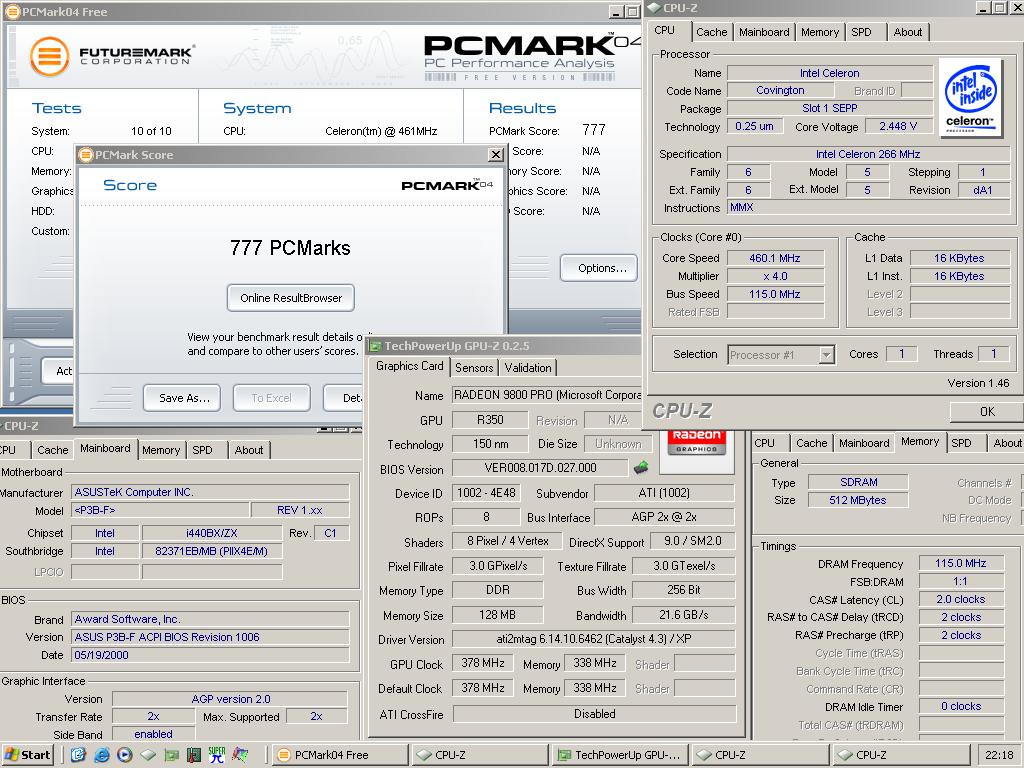Open PCMark04 Options... button
Viewport: 1024px width, 768px height.
click(599, 268)
